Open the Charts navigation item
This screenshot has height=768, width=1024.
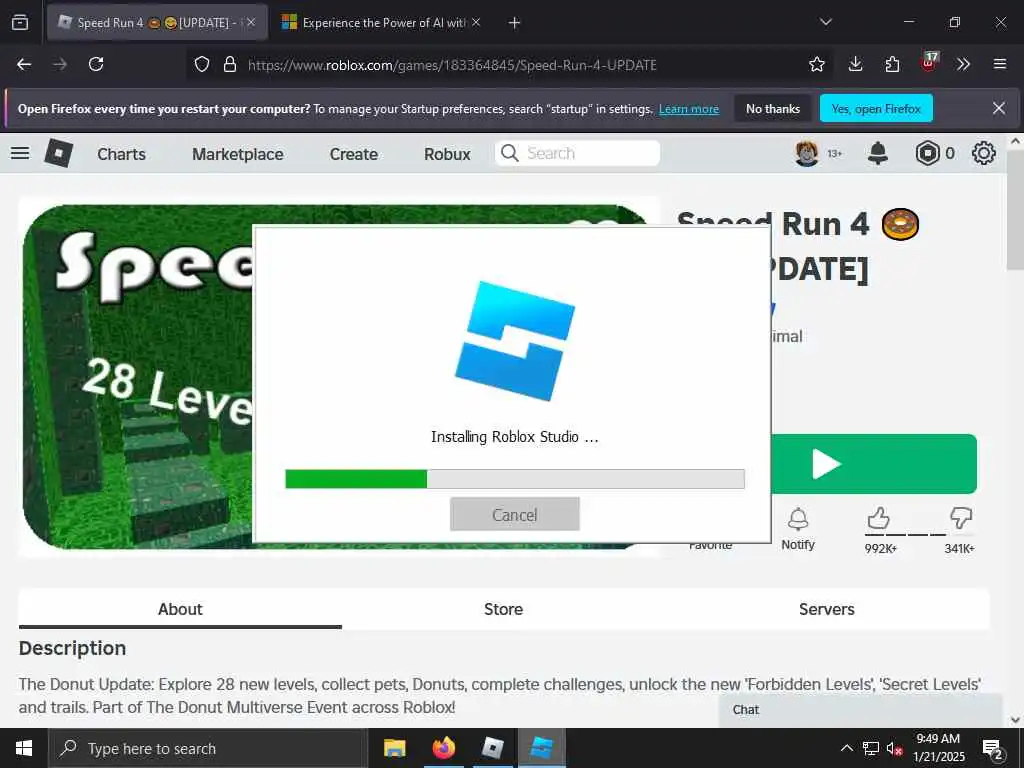(121, 154)
